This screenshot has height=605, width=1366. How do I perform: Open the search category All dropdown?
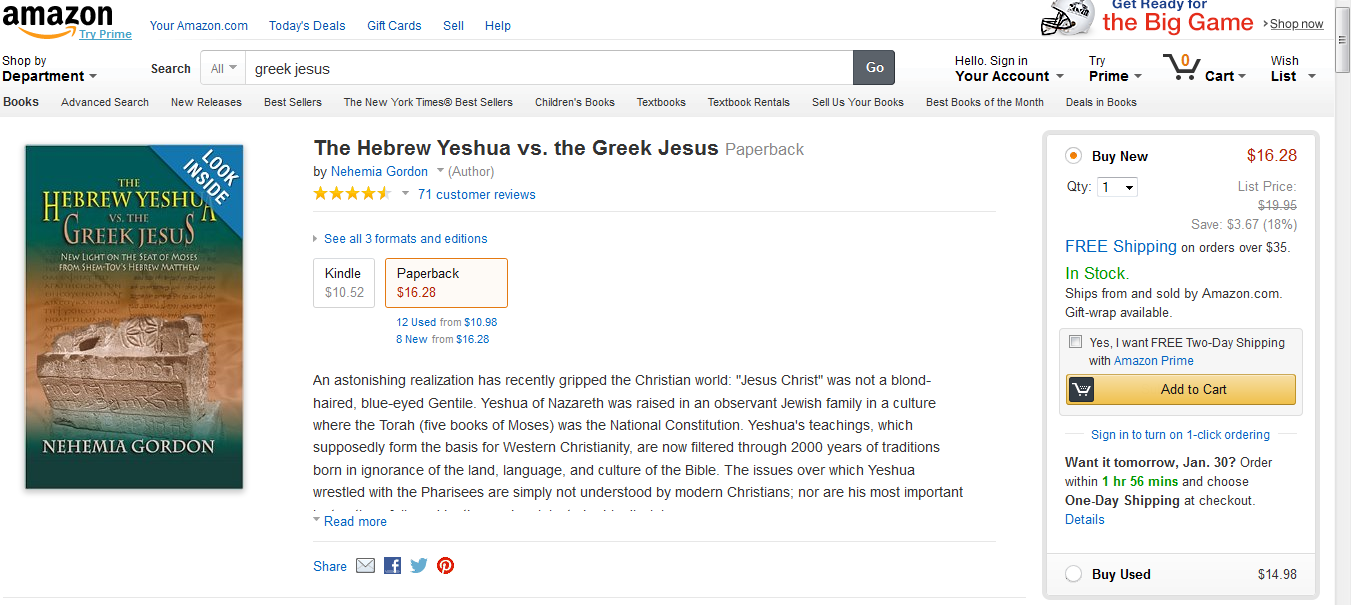(224, 68)
